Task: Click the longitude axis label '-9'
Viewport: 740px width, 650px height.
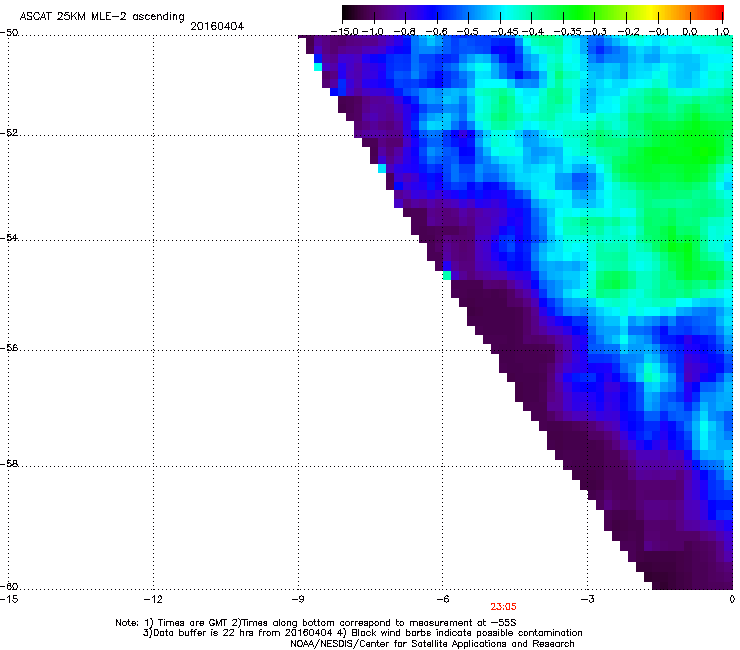Action: pyautogui.click(x=297, y=599)
